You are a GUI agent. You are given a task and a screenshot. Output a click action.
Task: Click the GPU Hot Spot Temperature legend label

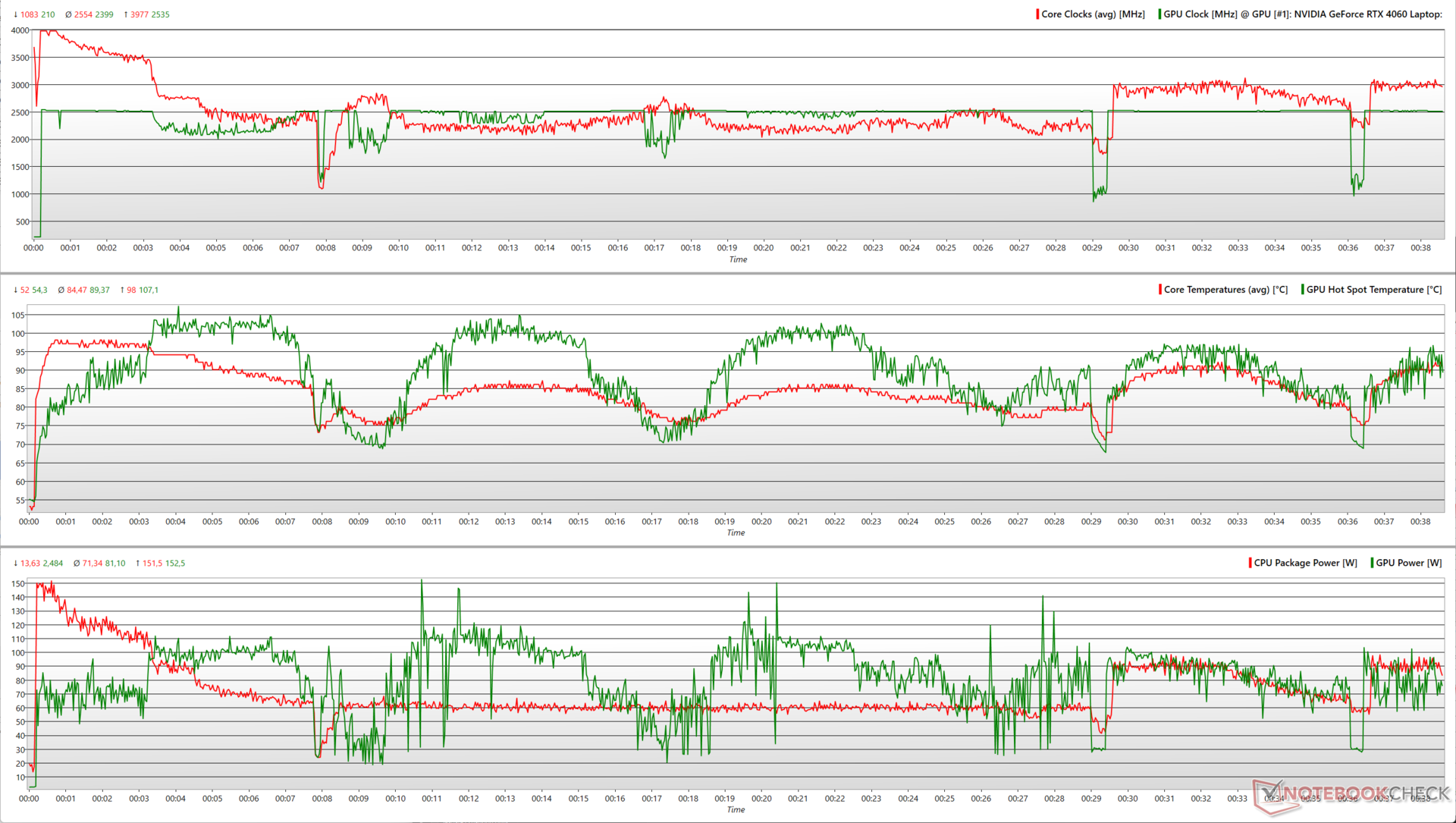click(1373, 290)
